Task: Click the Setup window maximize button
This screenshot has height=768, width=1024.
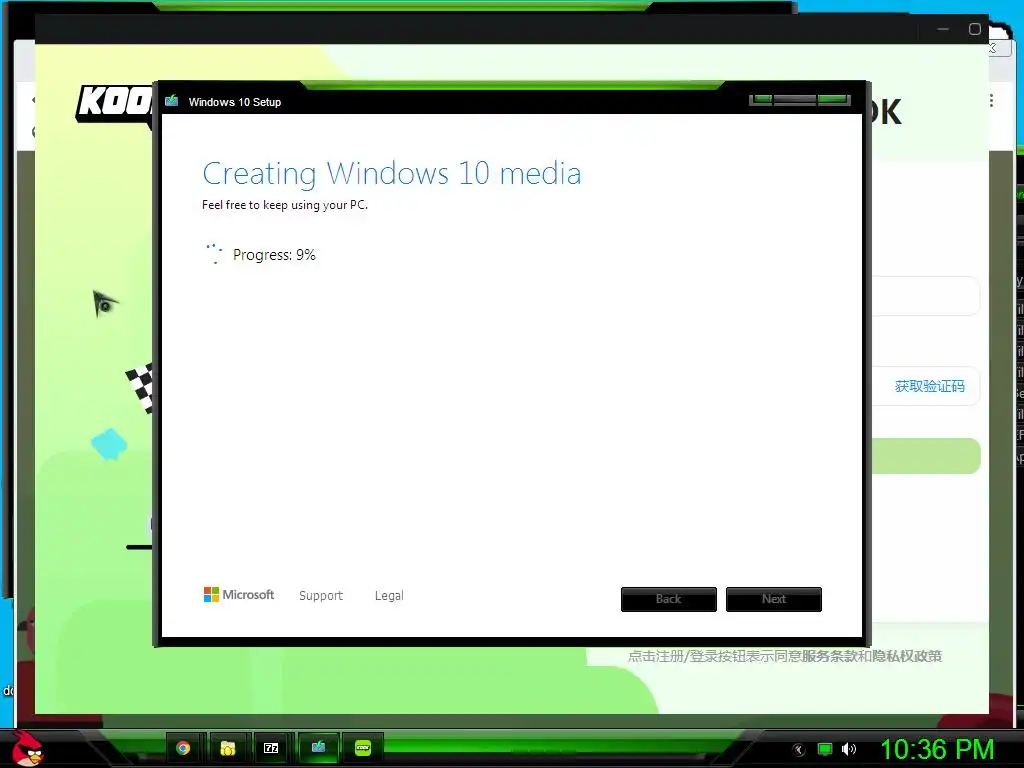Action: click(x=795, y=100)
